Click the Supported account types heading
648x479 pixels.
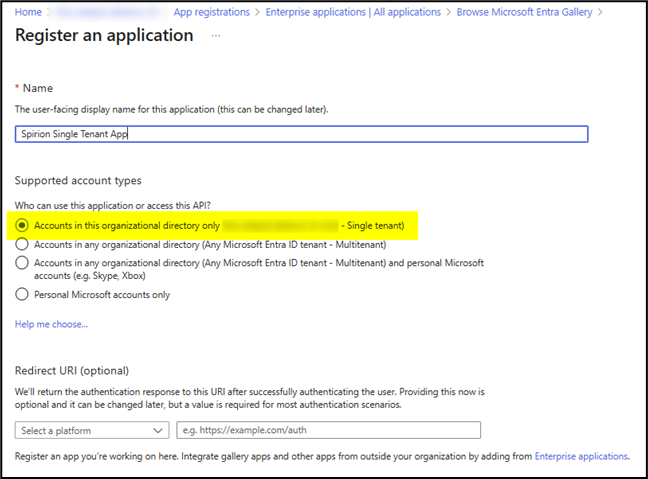pos(78,180)
